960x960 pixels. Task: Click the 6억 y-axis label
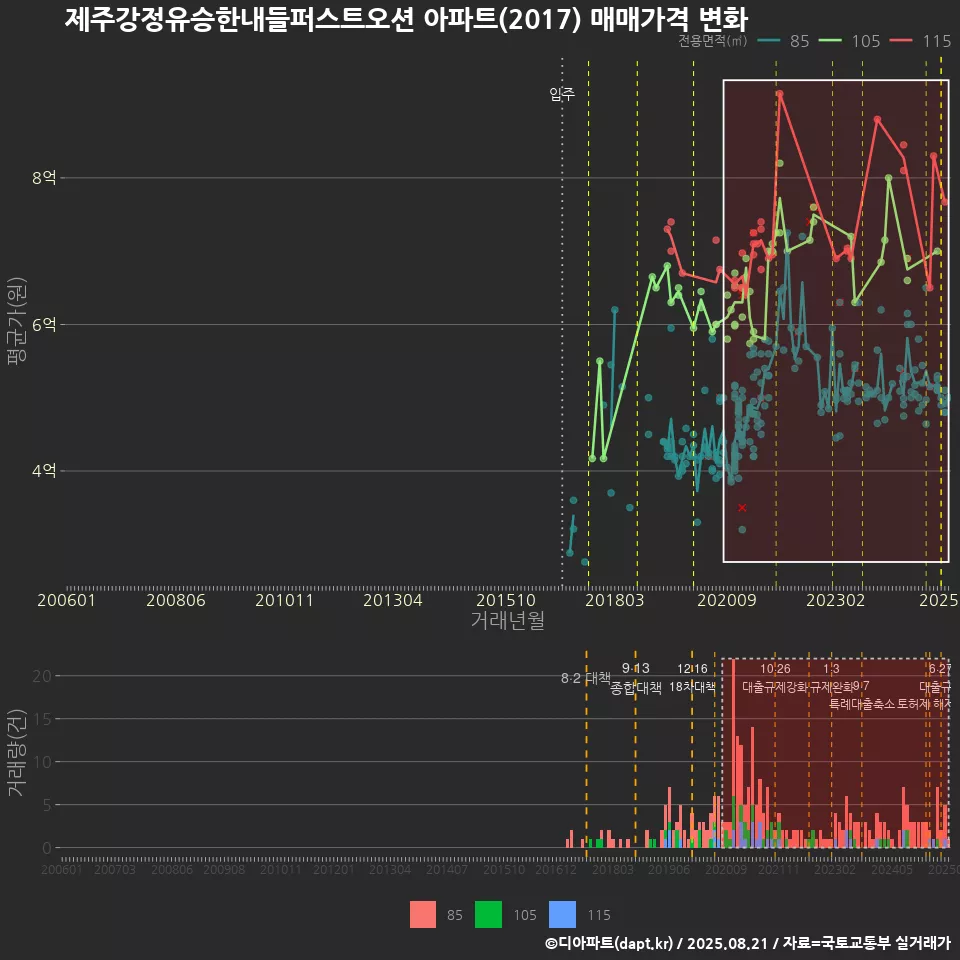[x=44, y=324]
